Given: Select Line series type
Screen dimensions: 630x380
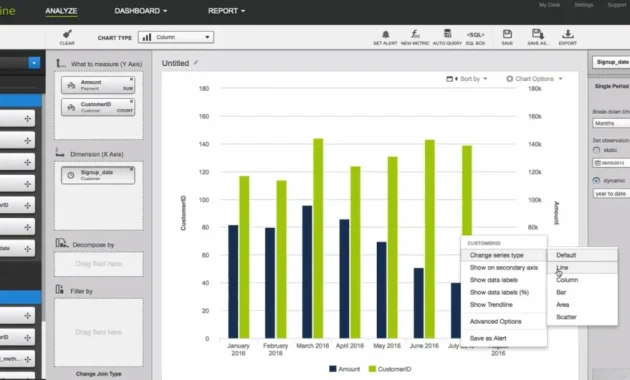Looking at the screenshot, I should tap(582, 268).
